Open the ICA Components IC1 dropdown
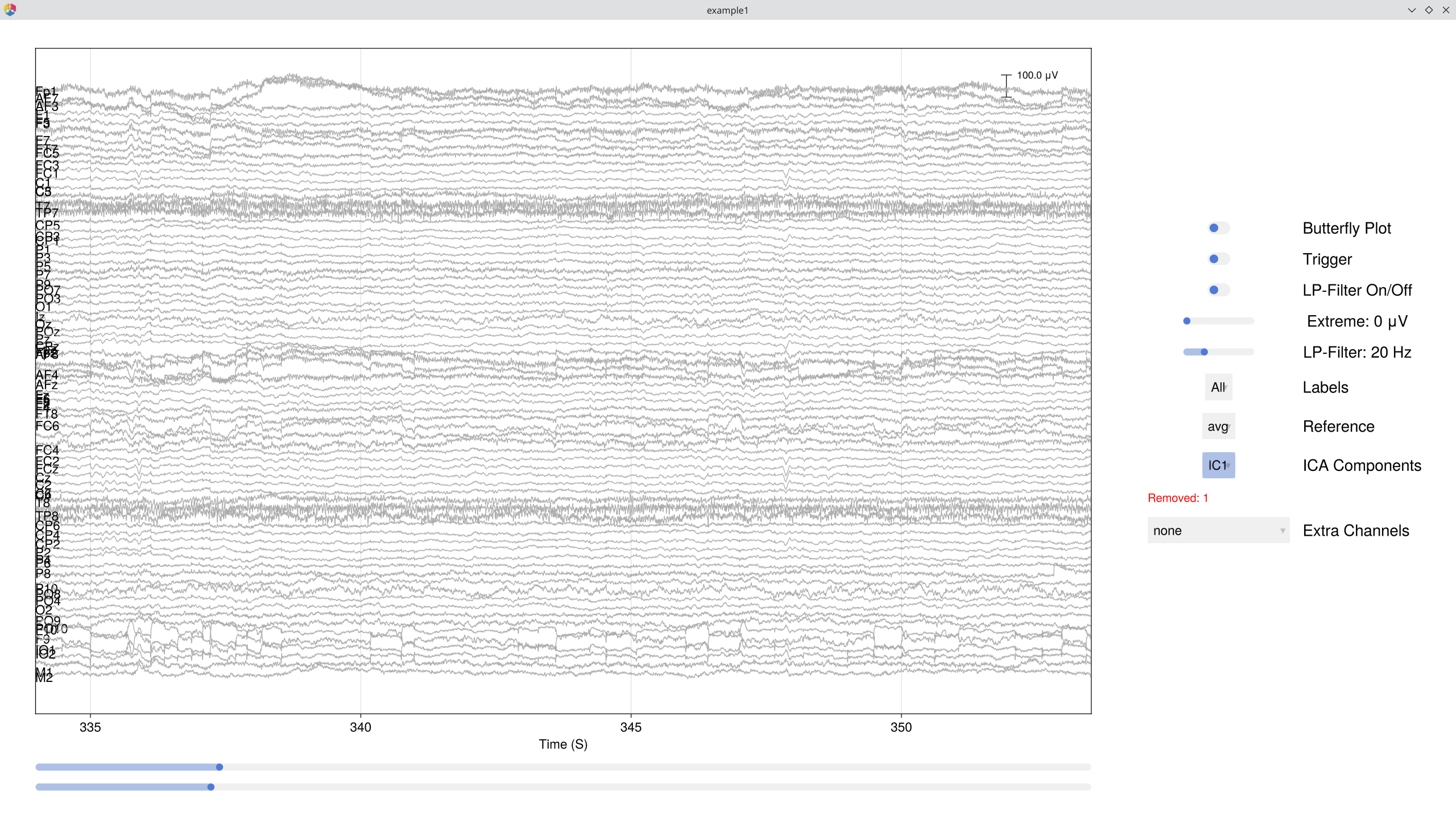 (1218, 465)
